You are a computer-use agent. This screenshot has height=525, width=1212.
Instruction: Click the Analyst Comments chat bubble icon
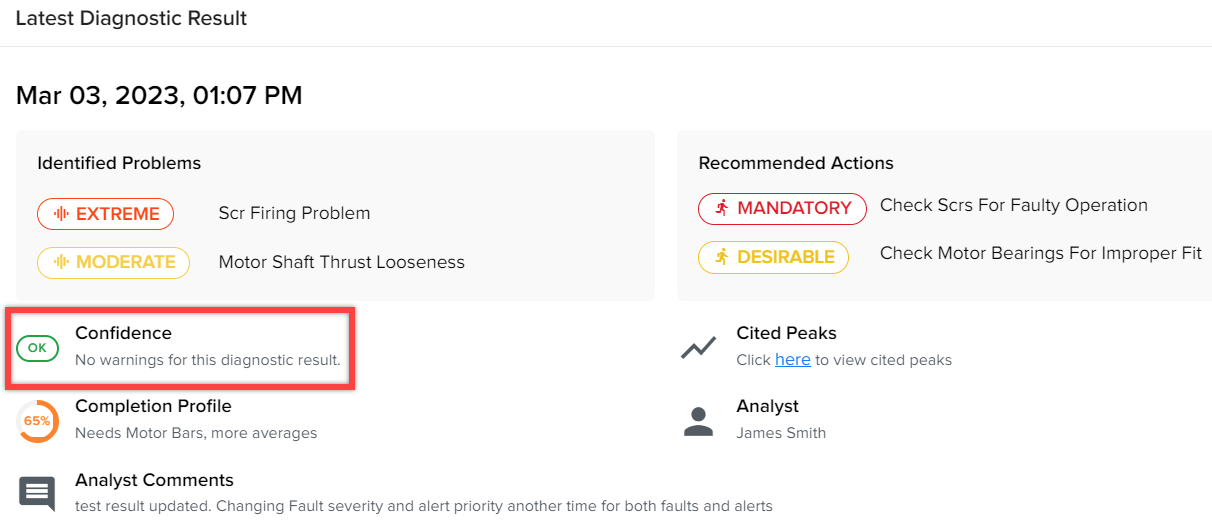click(37, 493)
